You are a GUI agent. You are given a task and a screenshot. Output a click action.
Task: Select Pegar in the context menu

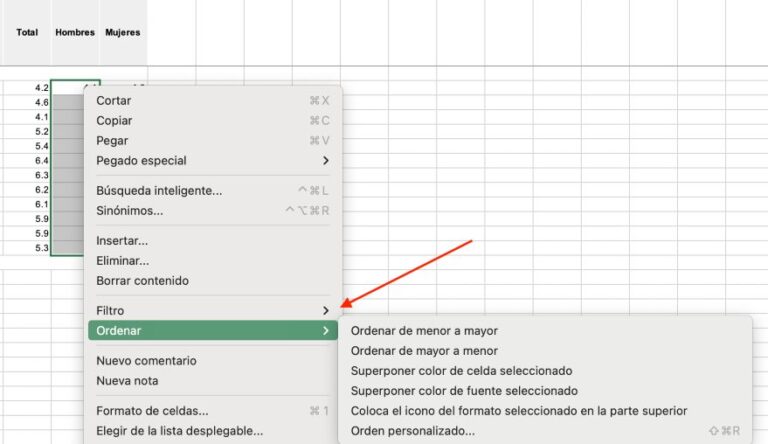tap(112, 140)
